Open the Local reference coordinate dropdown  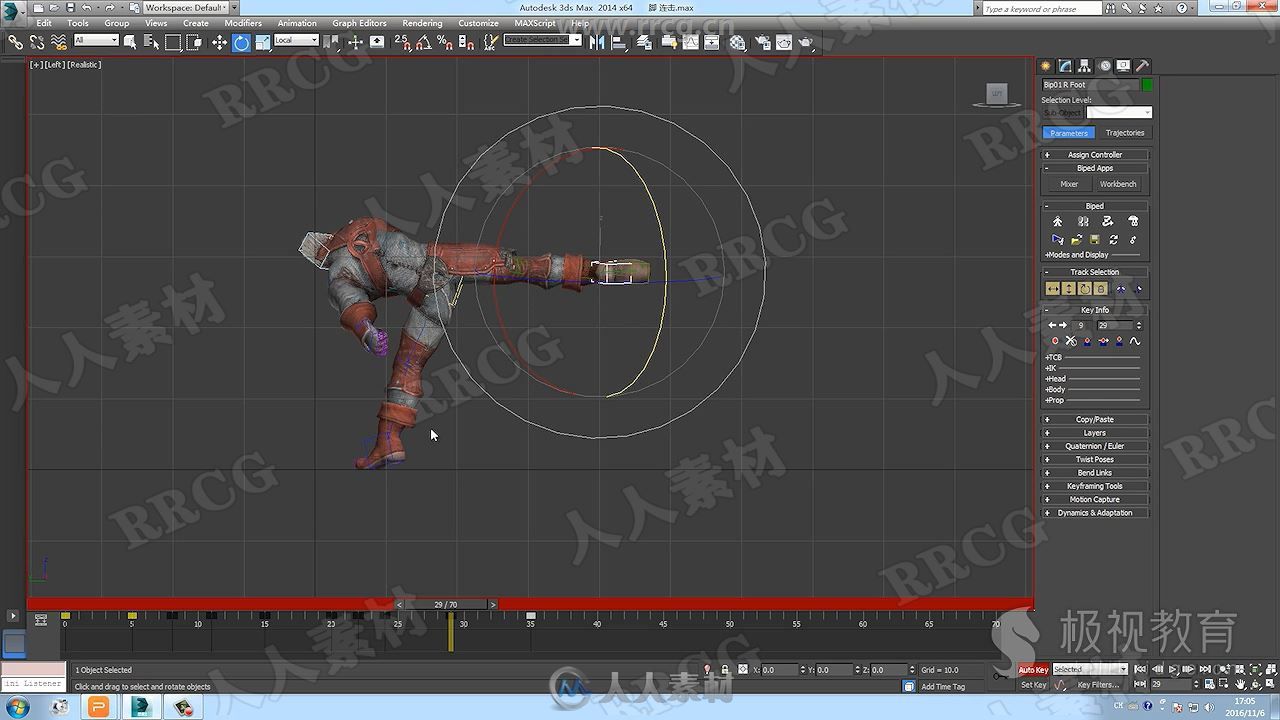click(x=296, y=41)
